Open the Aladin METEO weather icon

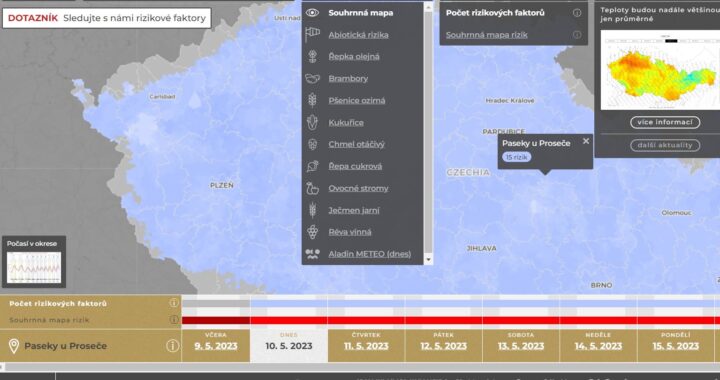(312, 254)
